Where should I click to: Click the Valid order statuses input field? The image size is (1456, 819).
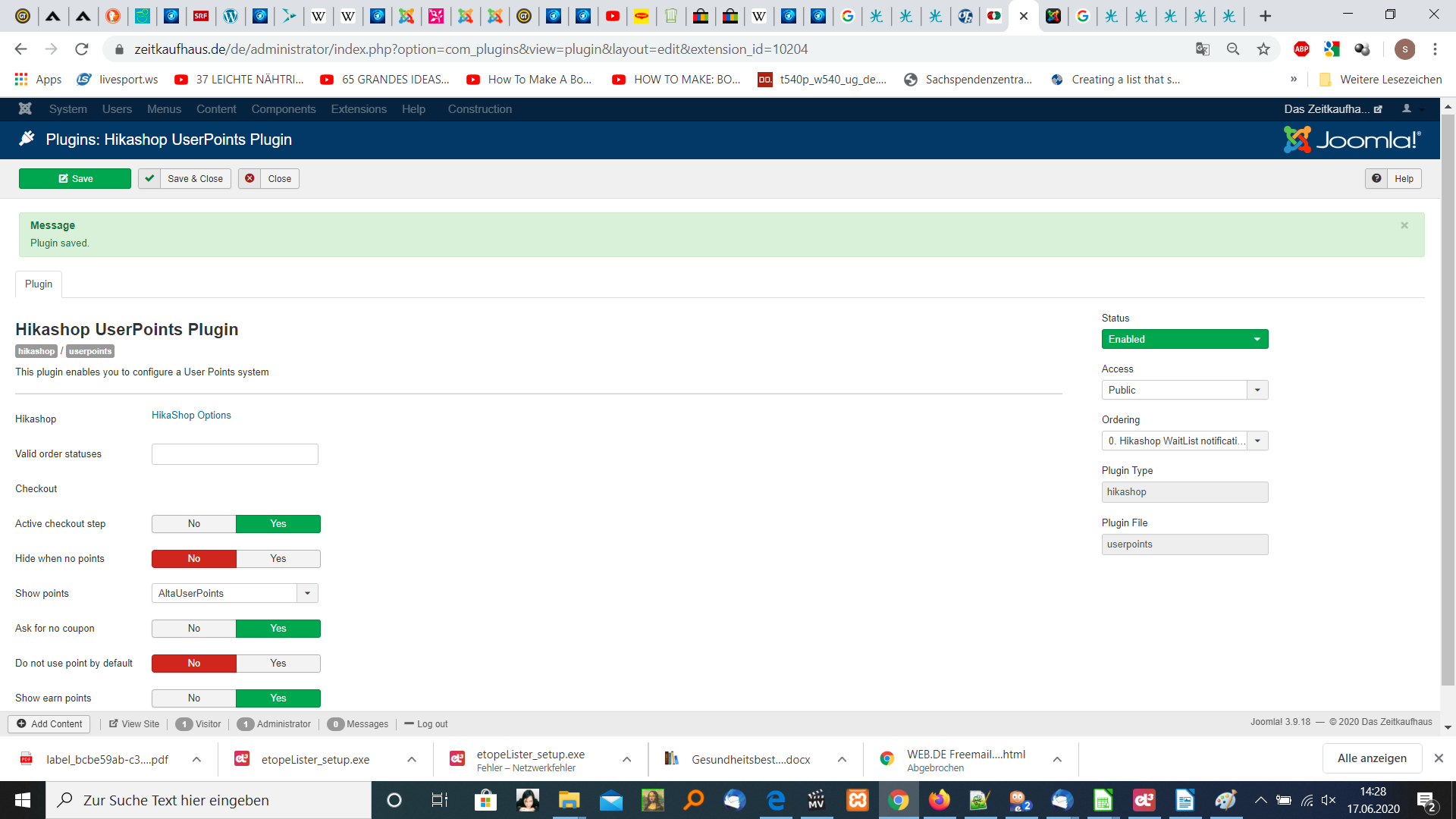click(234, 454)
